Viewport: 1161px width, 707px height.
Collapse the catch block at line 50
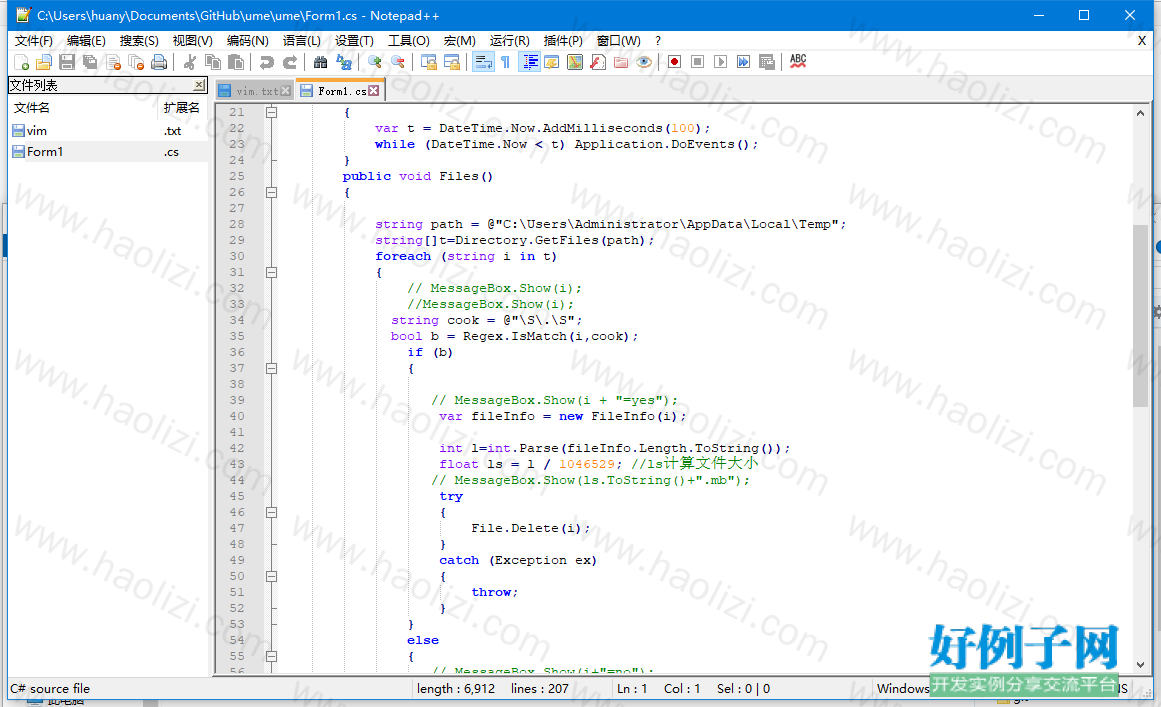(x=272, y=576)
